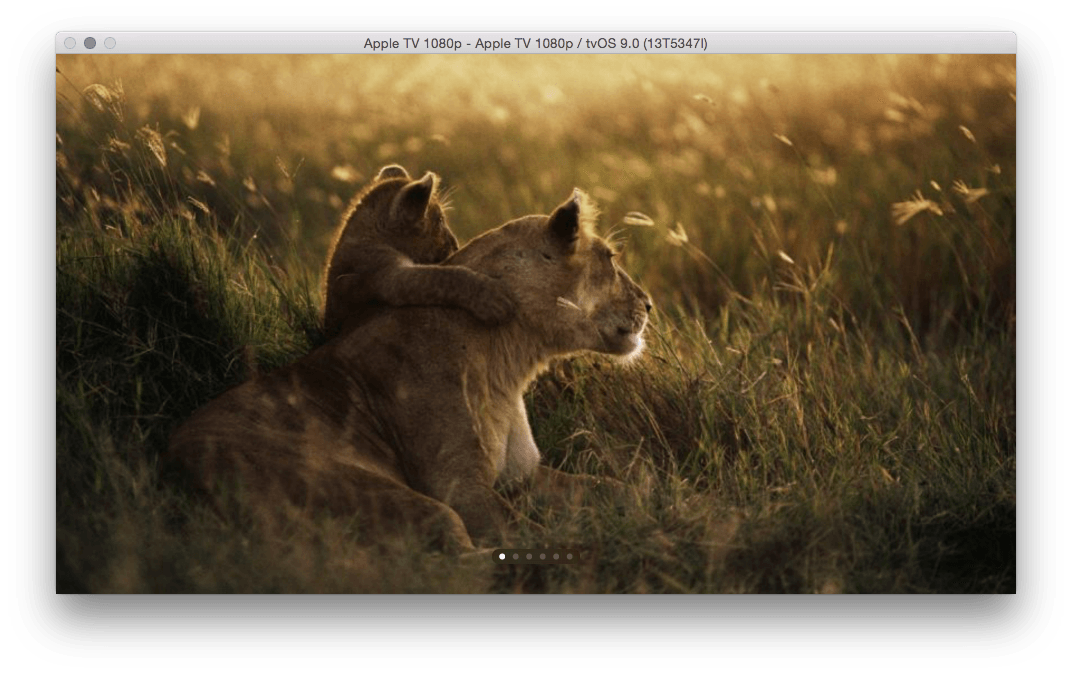Close the Apple TV simulator window

pyautogui.click(x=70, y=43)
